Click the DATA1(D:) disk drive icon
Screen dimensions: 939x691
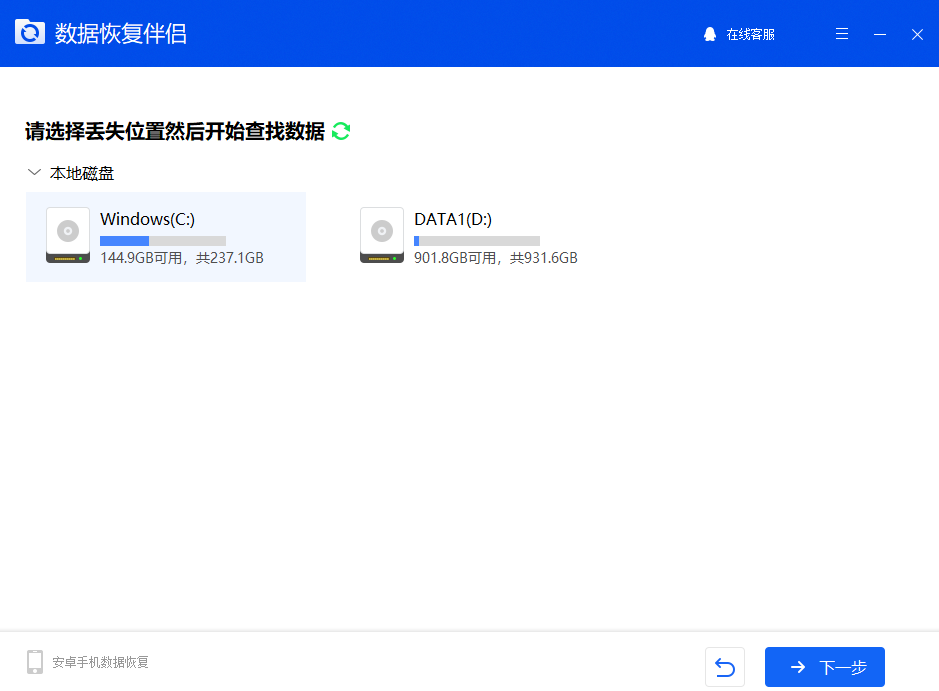381,234
